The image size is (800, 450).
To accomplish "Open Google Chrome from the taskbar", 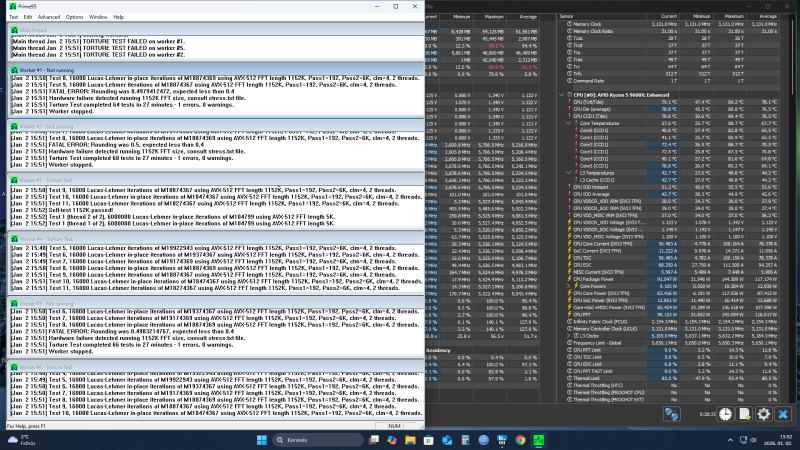I will [520, 440].
